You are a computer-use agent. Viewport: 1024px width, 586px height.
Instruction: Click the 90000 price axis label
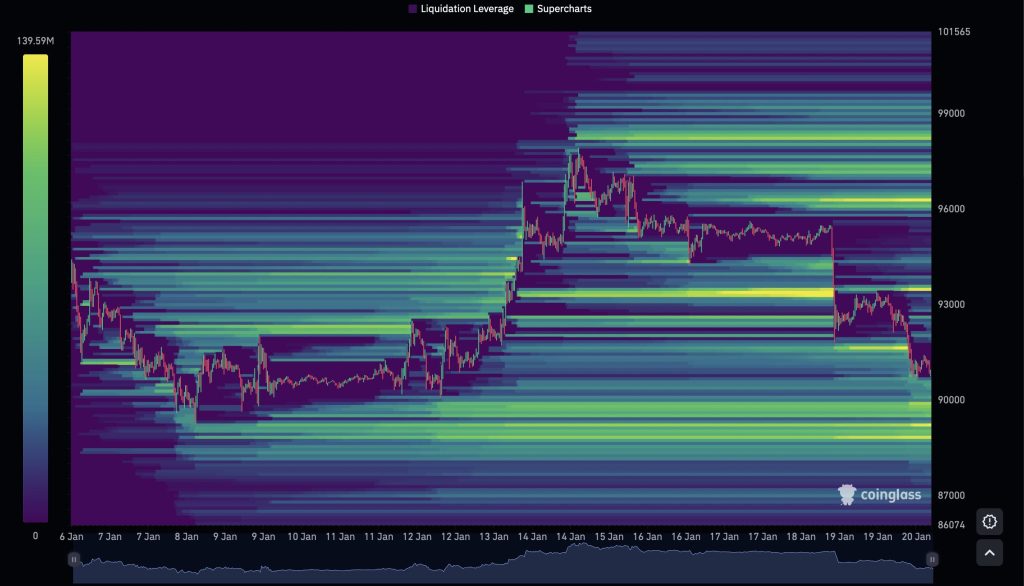952,399
